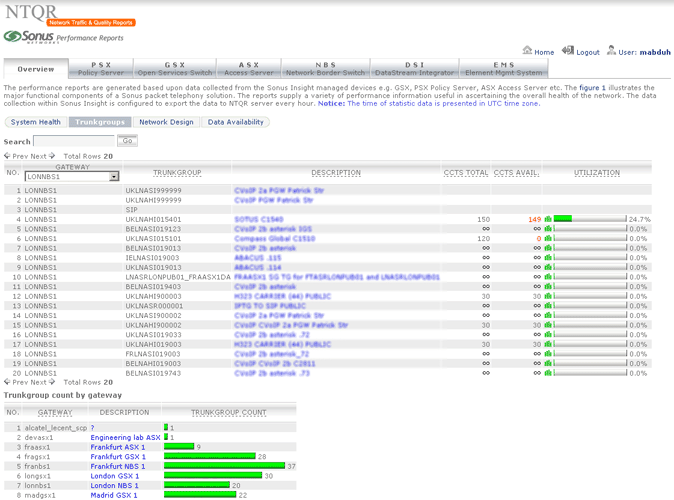
Task: Click the user icon beside mabduh
Action: (x=610, y=51)
